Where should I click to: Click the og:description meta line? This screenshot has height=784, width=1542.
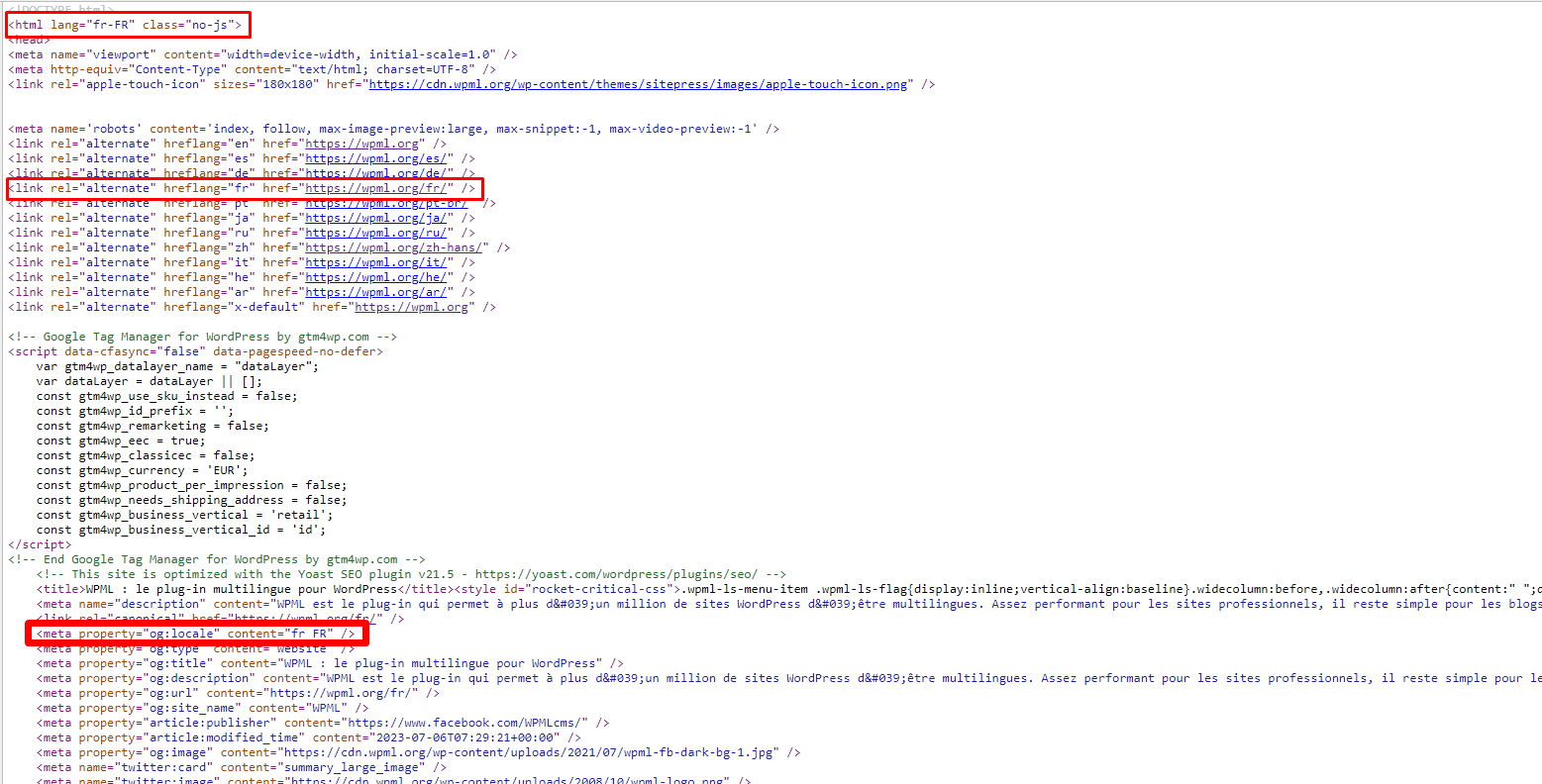tap(788, 678)
